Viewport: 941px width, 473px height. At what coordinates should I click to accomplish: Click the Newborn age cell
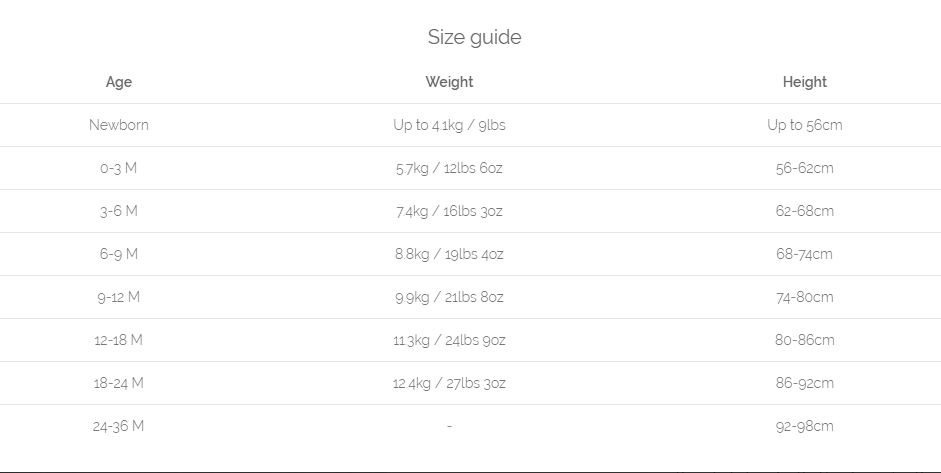click(119, 125)
